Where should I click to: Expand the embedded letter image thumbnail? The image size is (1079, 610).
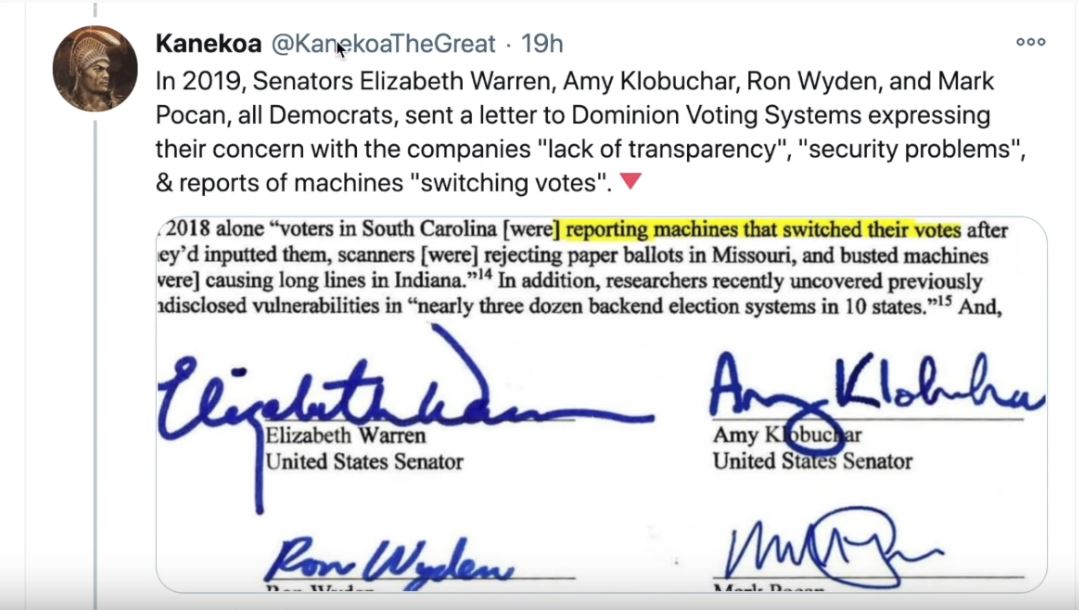coord(601,404)
